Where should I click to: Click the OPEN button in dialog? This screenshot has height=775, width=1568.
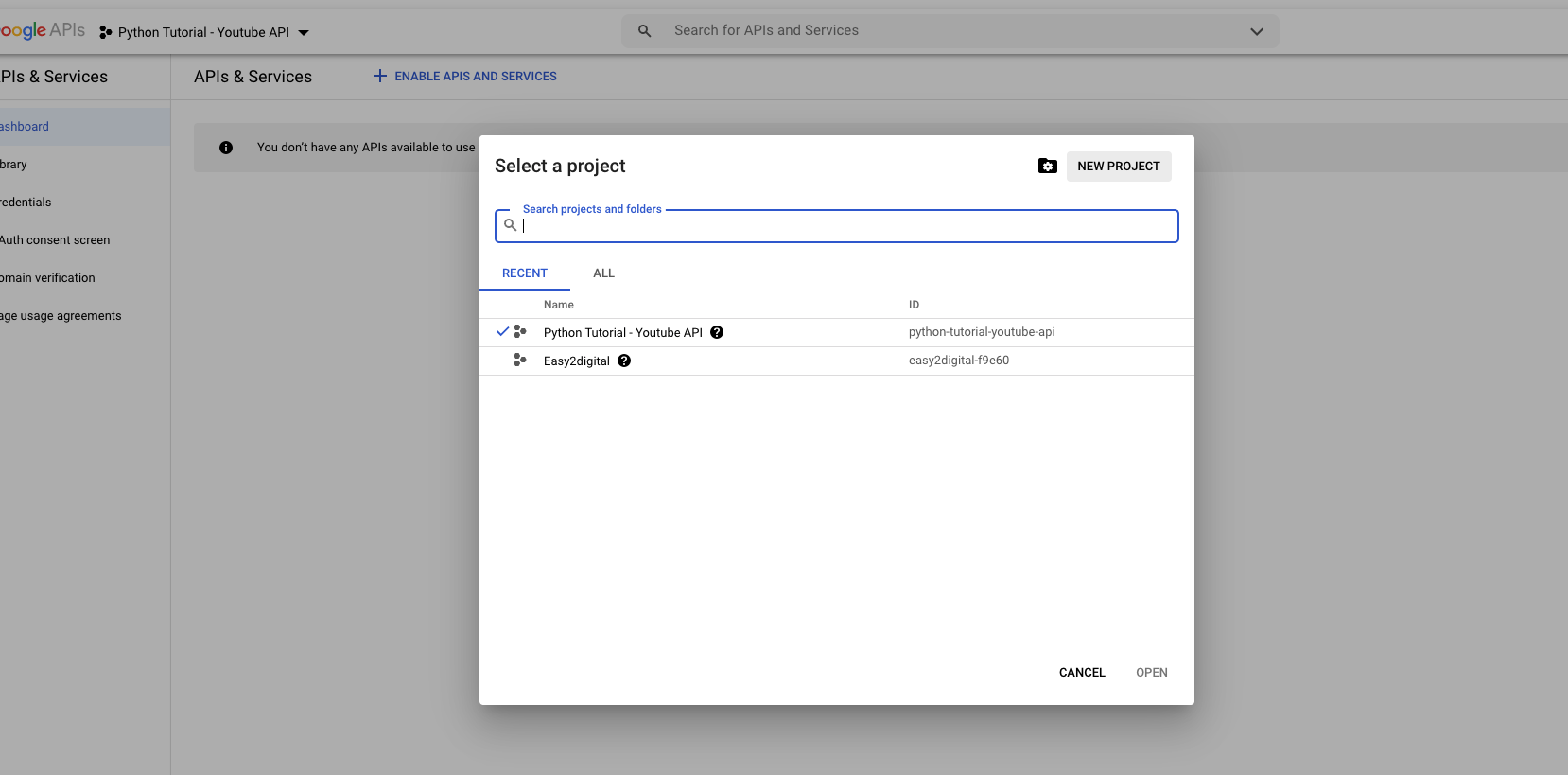tap(1151, 673)
